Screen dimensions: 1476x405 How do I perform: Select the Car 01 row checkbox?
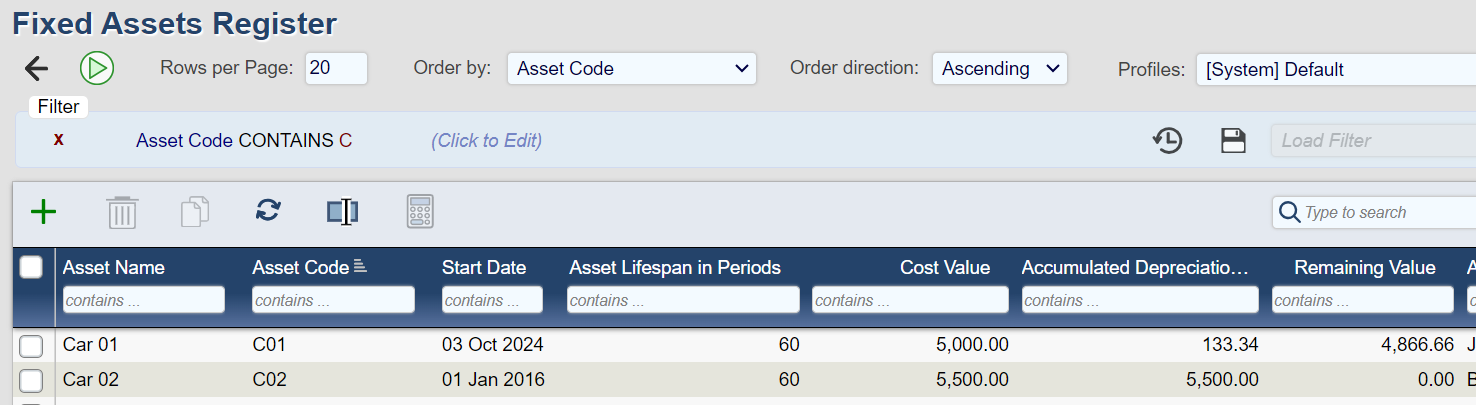32,345
